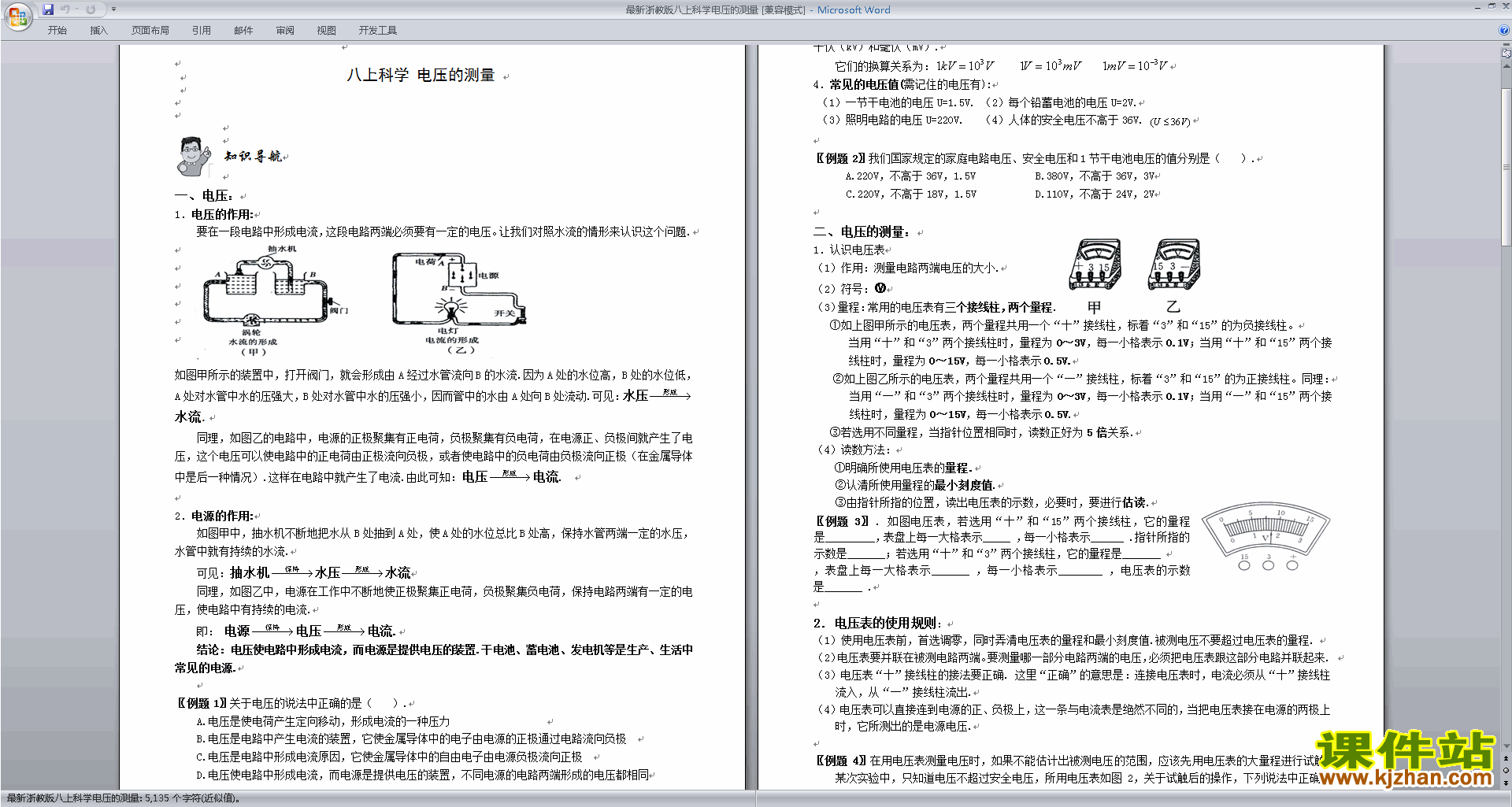This screenshot has width=1512, height=807.
Task: Click the word count in status bar
Action: (123, 798)
